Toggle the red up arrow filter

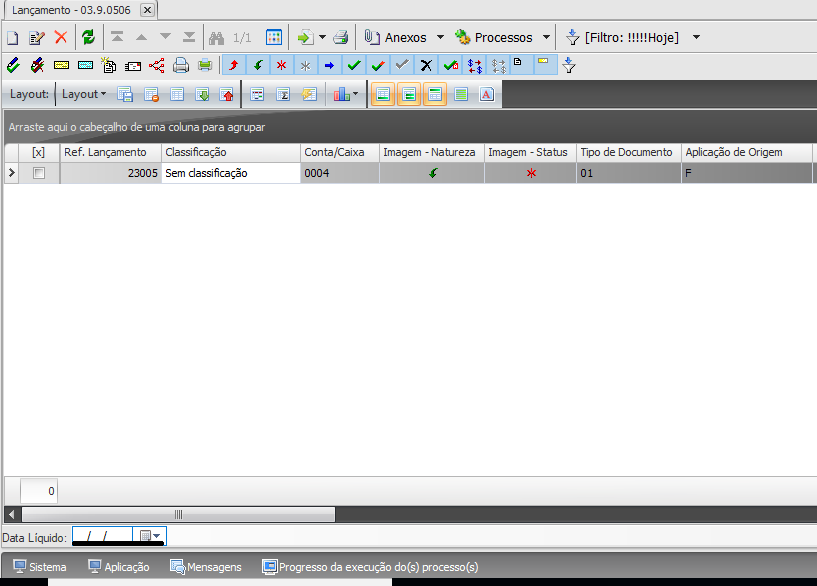234,66
